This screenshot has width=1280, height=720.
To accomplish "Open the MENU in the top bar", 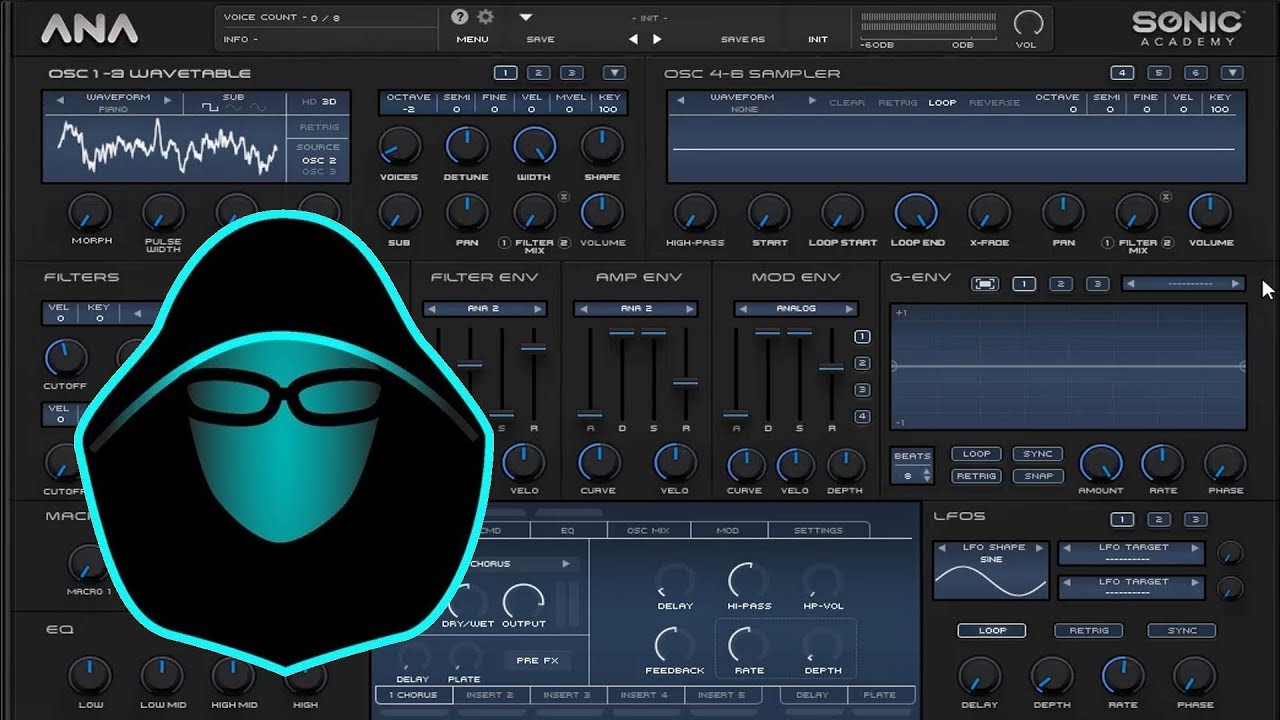I will click(472, 39).
